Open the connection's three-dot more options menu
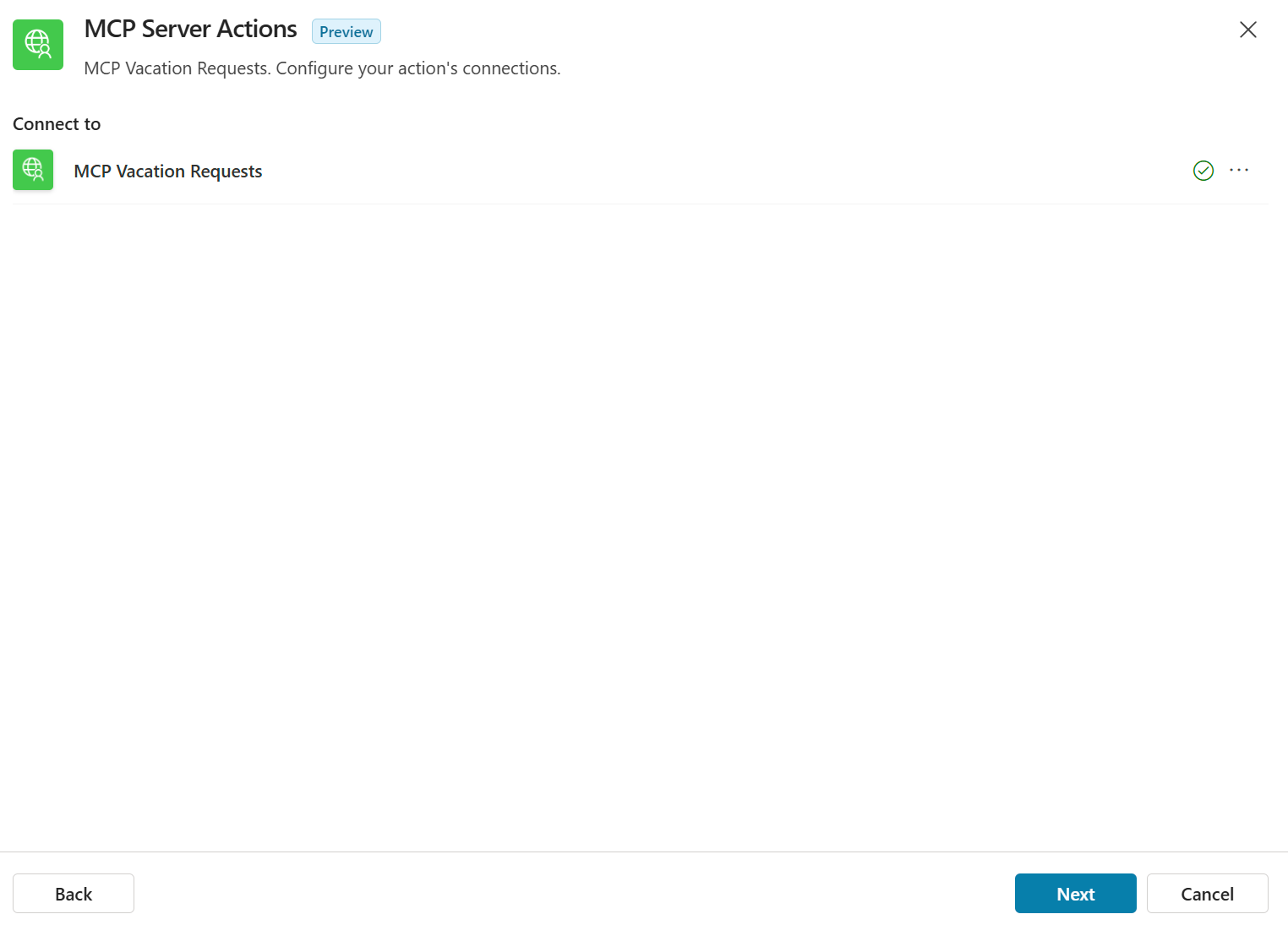This screenshot has height=925, width=1288. tap(1239, 170)
